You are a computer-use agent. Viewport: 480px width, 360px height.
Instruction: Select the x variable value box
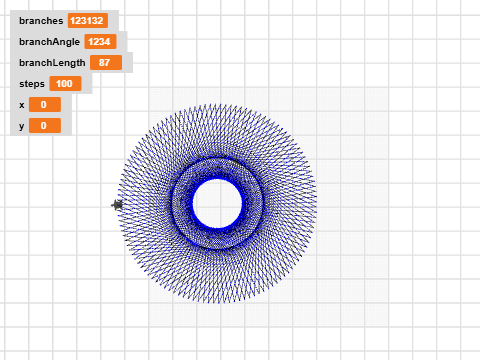pos(45,105)
